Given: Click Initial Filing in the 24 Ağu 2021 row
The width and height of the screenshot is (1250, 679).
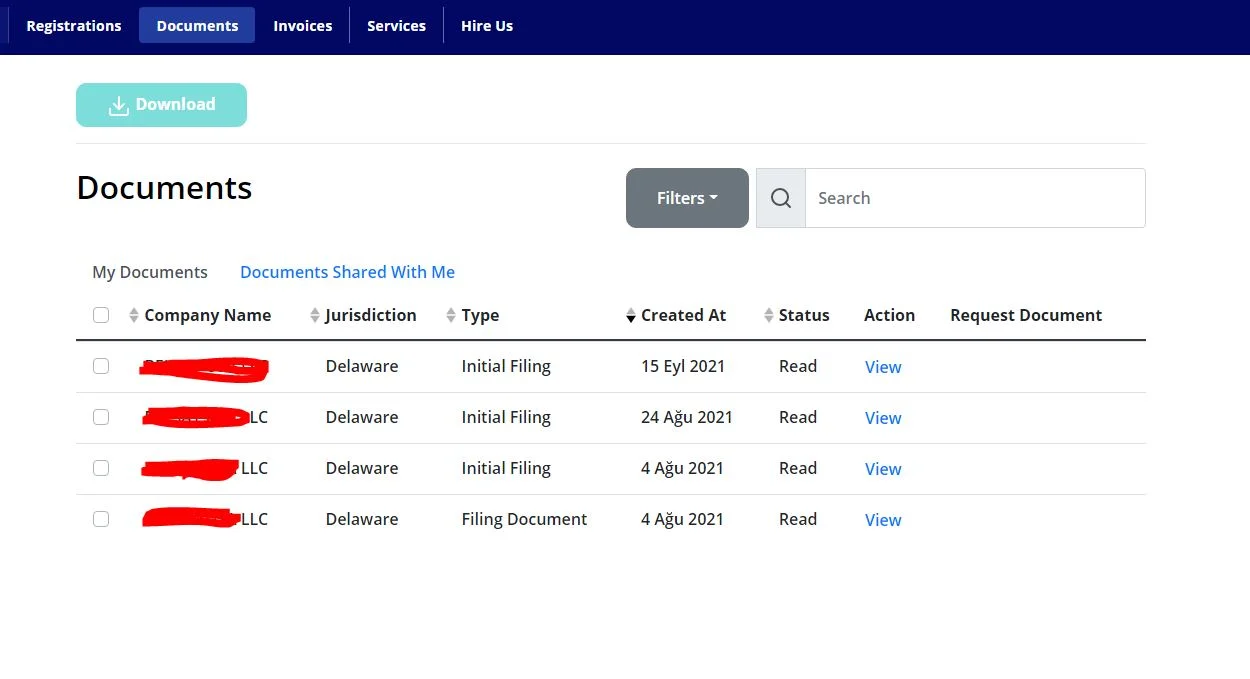Looking at the screenshot, I should [506, 417].
